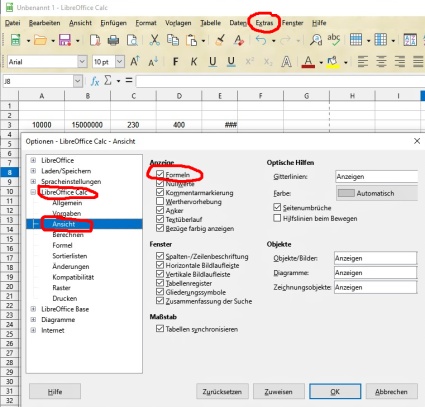This screenshot has width=425, height=407.
Task: Open the Bearbeiten menu
Action: point(45,23)
